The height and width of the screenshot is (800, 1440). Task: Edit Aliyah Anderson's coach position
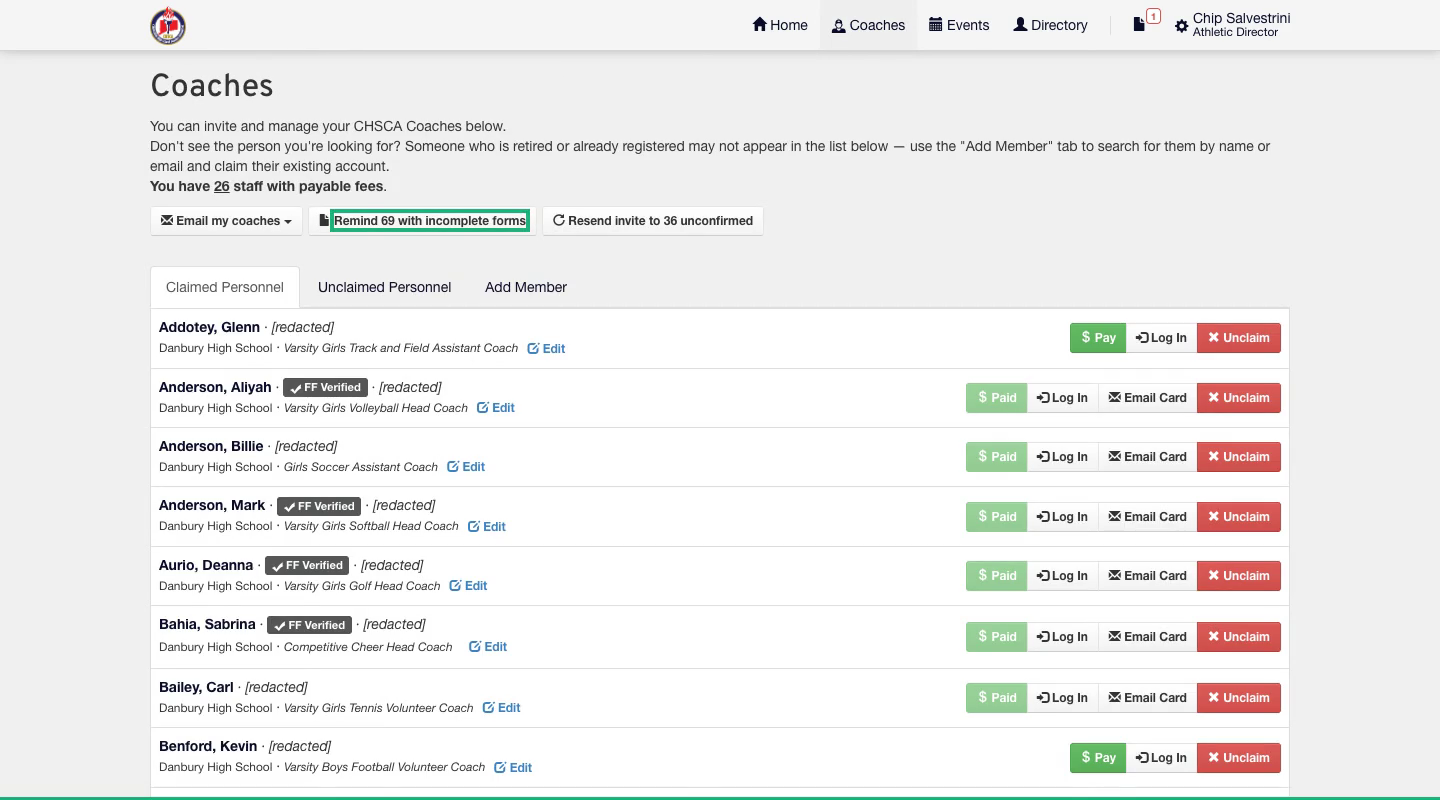[496, 408]
